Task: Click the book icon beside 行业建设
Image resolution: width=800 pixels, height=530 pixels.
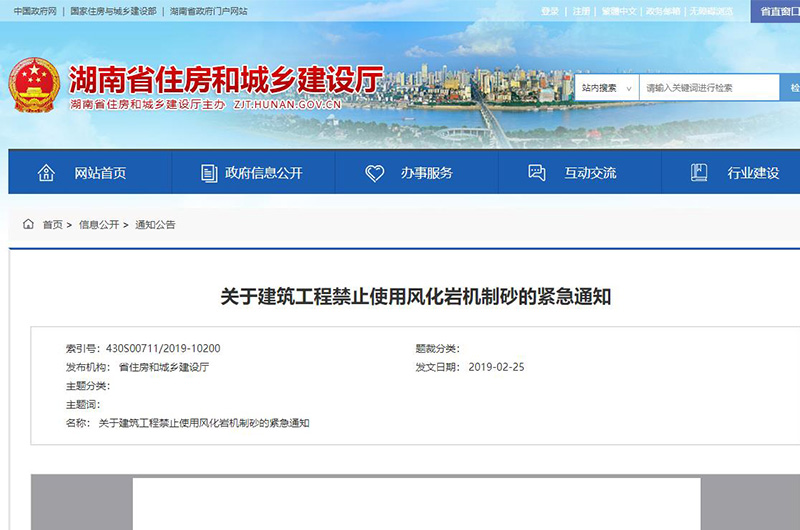Action: [x=699, y=172]
